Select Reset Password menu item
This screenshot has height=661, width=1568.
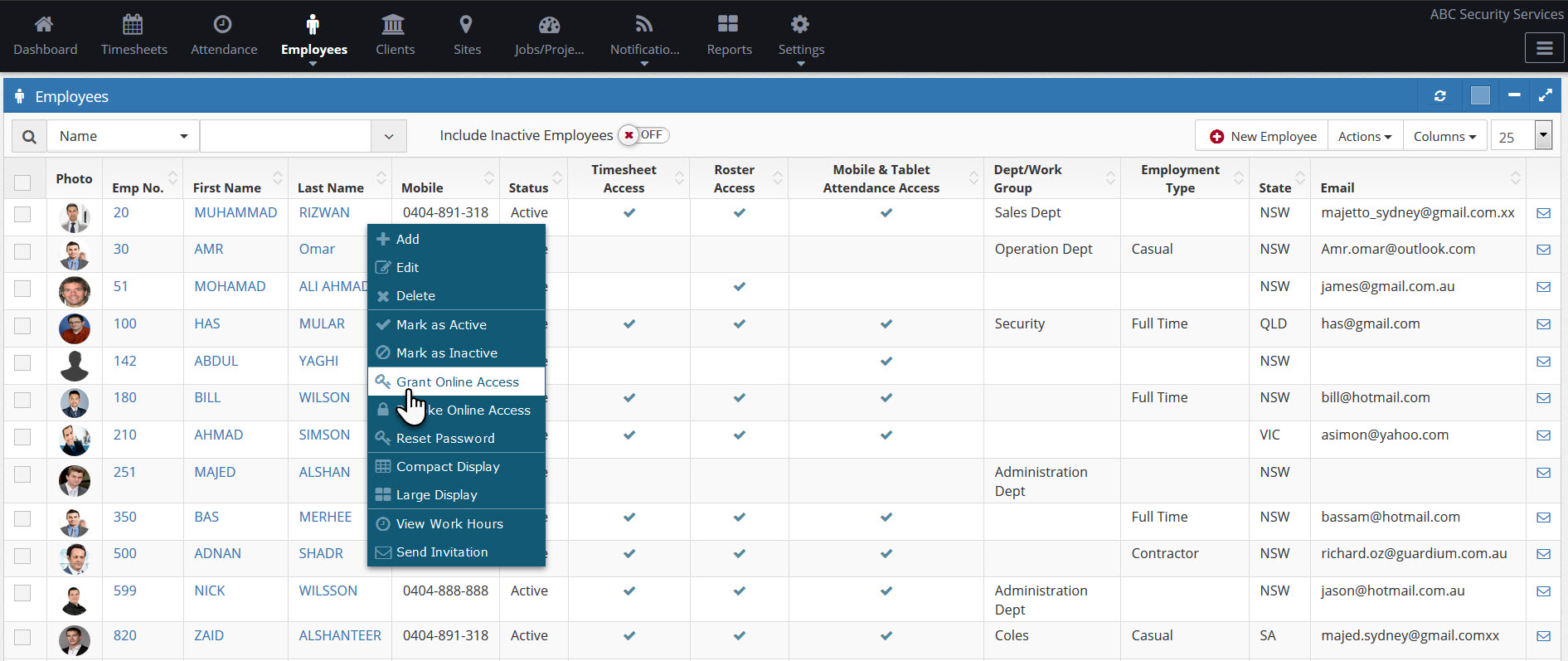coord(445,438)
